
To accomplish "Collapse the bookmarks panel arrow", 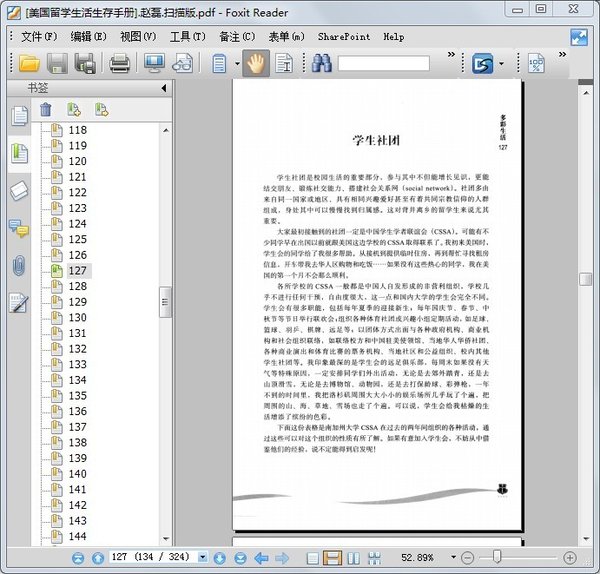I will tap(164, 88).
